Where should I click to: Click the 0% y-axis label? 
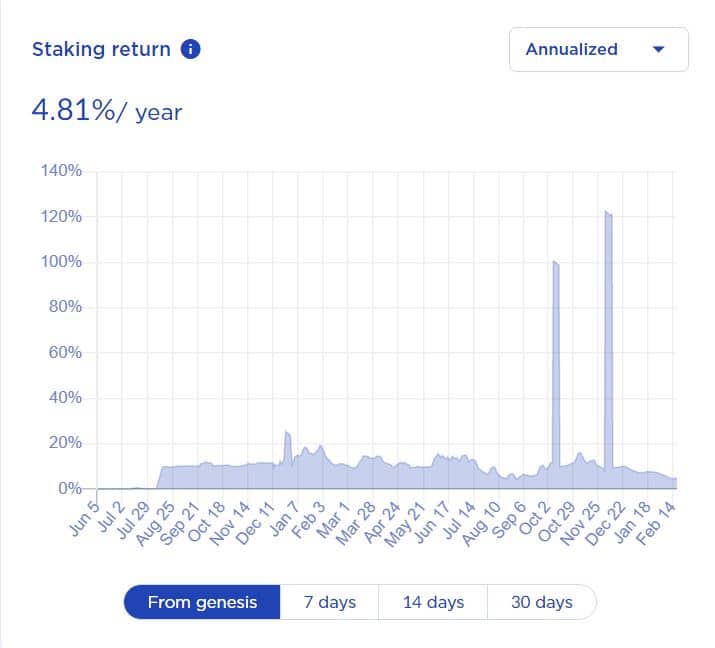tap(69, 489)
